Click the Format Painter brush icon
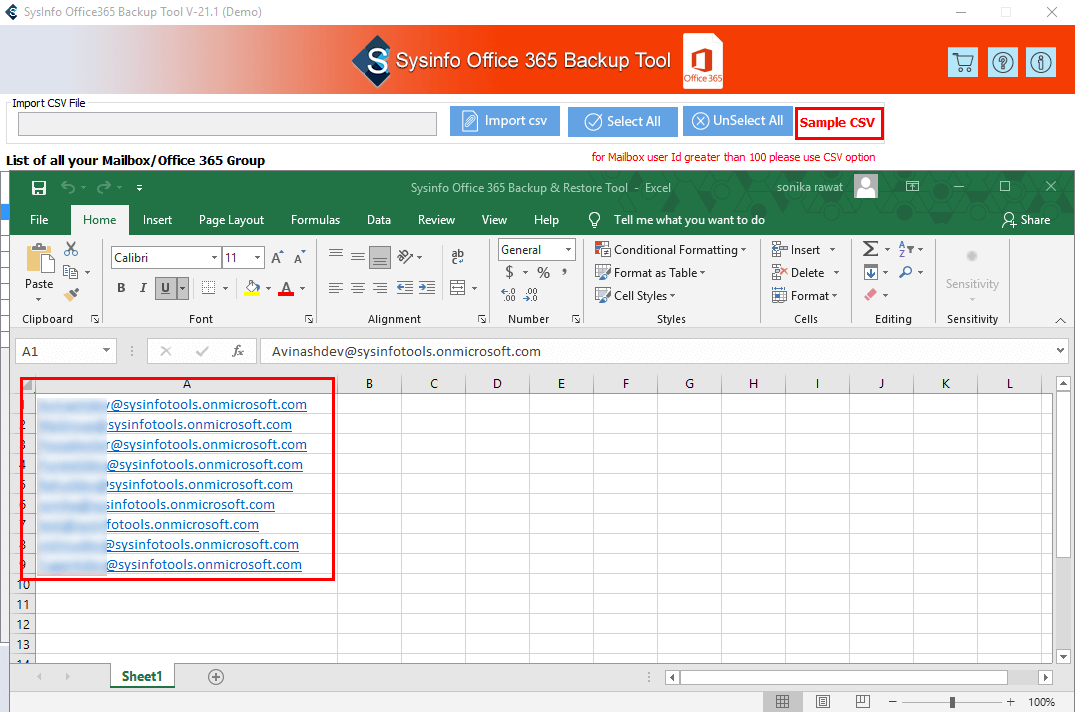The width and height of the screenshot is (1075, 712). (x=72, y=294)
